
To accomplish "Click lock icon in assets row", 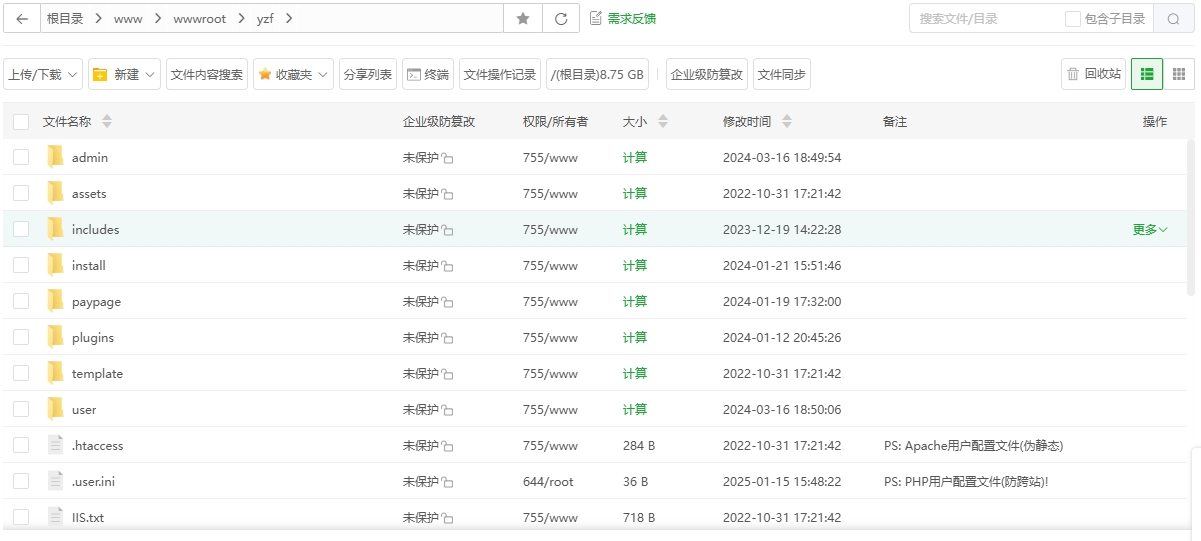I will point(447,194).
